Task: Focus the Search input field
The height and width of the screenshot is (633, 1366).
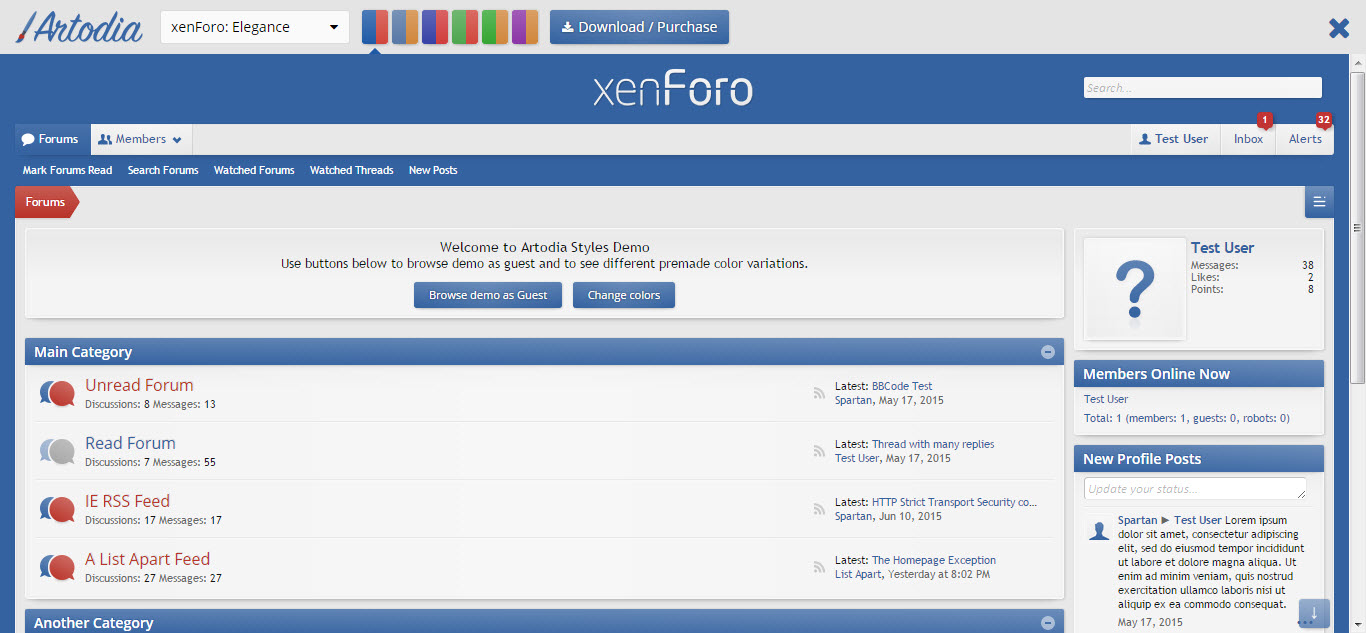Action: click(x=1203, y=88)
